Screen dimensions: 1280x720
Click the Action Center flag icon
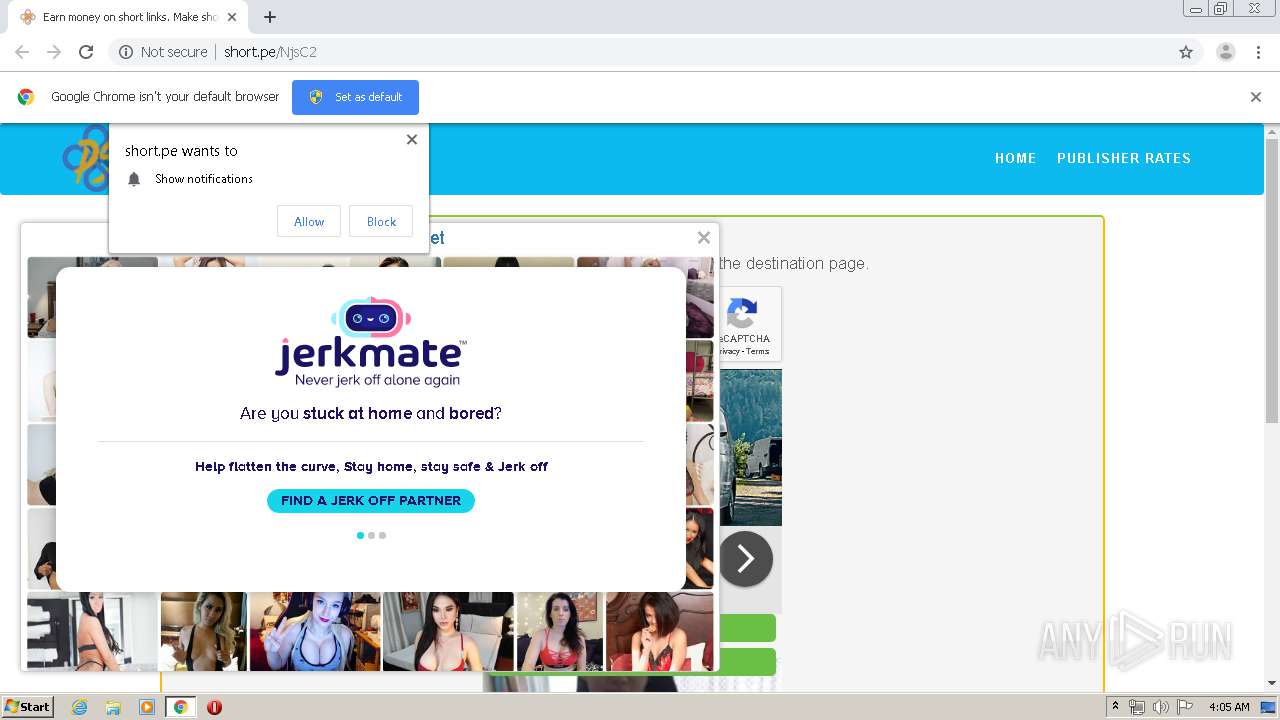point(1184,707)
